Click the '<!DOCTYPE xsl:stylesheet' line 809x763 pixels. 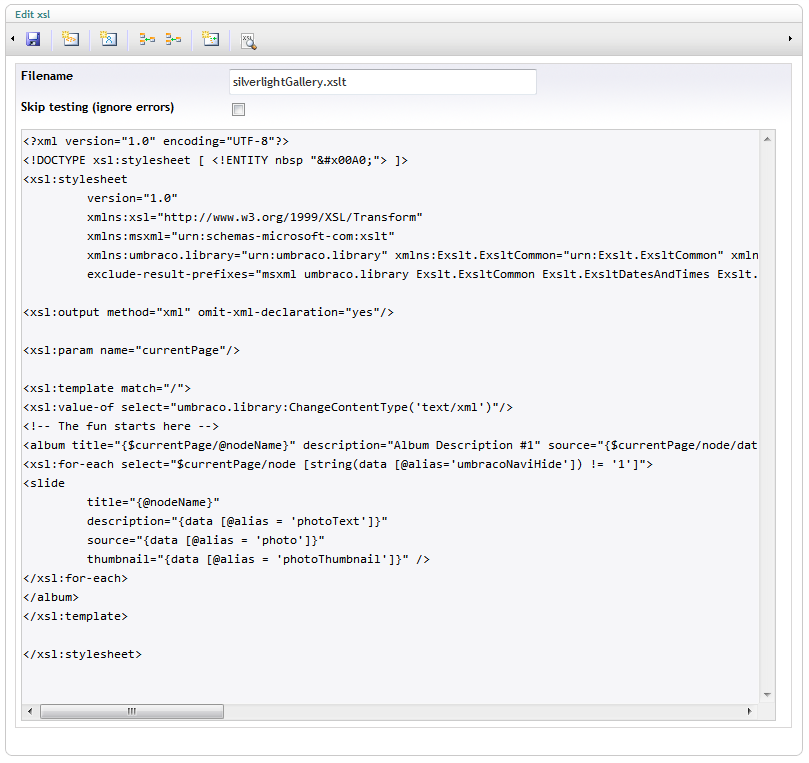tap(215, 160)
